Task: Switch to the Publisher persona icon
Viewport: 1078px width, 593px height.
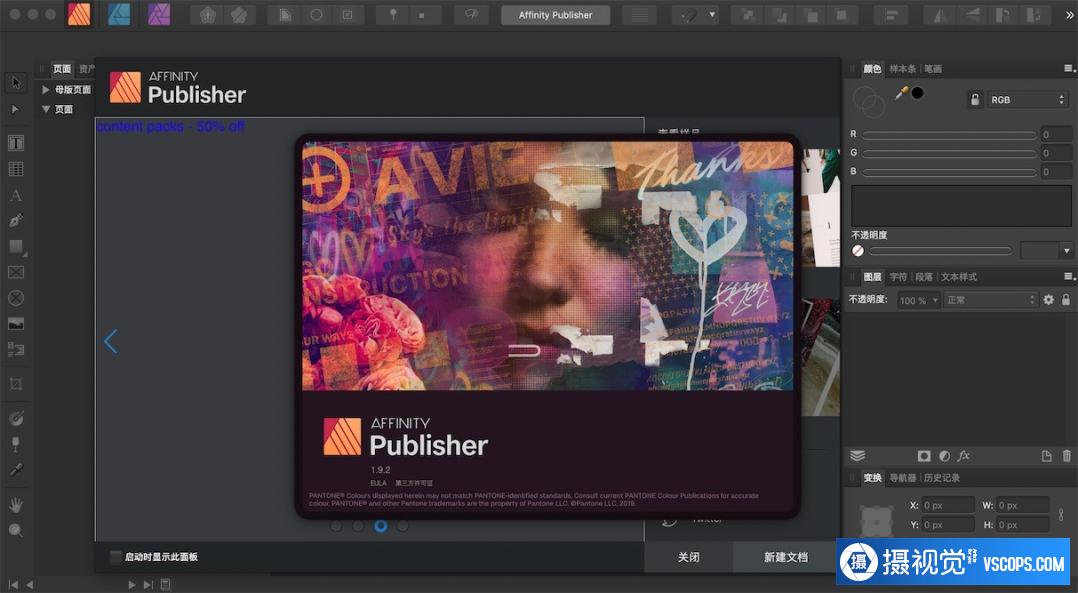Action: click(79, 14)
